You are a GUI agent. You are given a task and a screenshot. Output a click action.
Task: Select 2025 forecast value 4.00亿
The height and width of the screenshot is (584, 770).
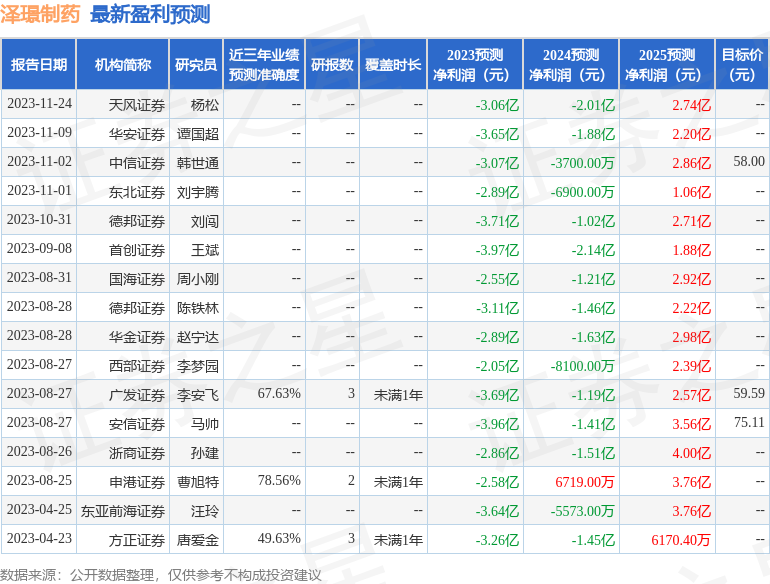click(691, 453)
